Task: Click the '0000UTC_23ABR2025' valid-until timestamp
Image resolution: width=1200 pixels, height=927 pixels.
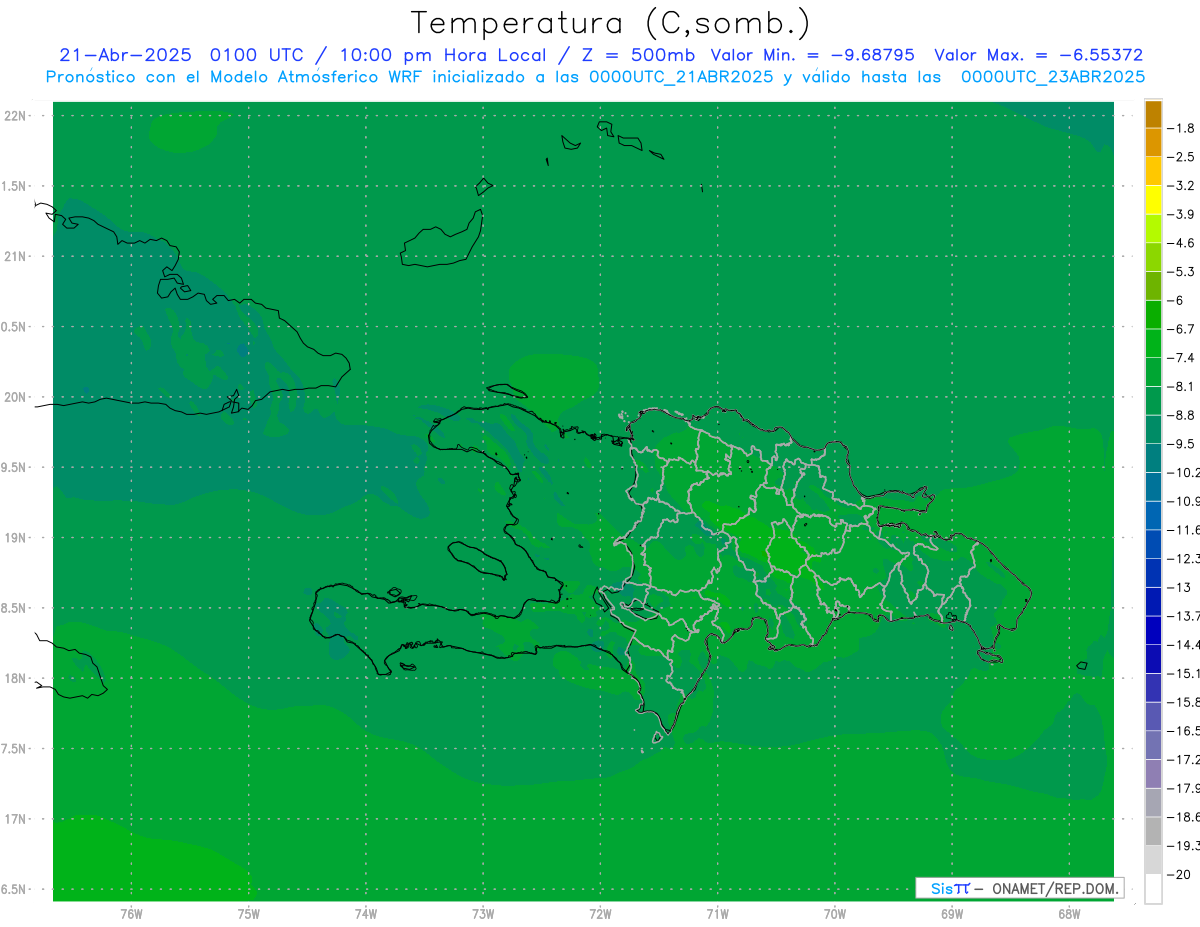Action: pyautogui.click(x=1052, y=77)
